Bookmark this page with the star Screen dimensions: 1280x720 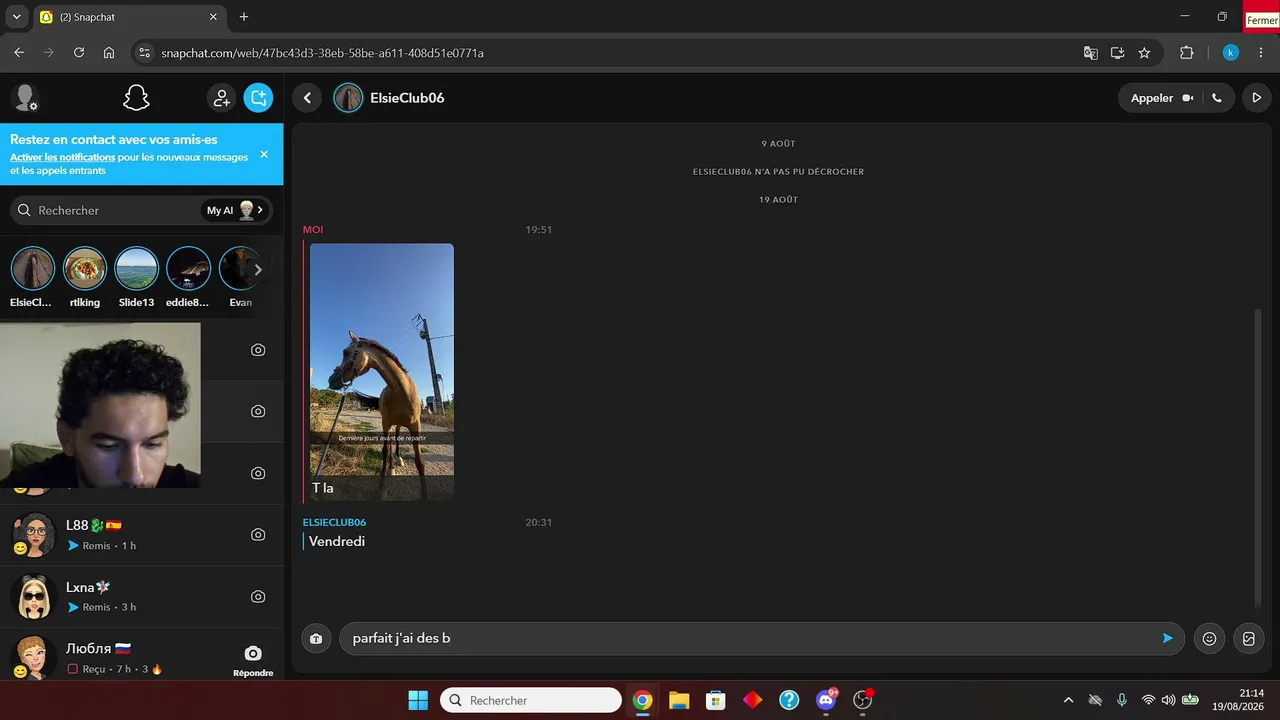(x=1144, y=53)
